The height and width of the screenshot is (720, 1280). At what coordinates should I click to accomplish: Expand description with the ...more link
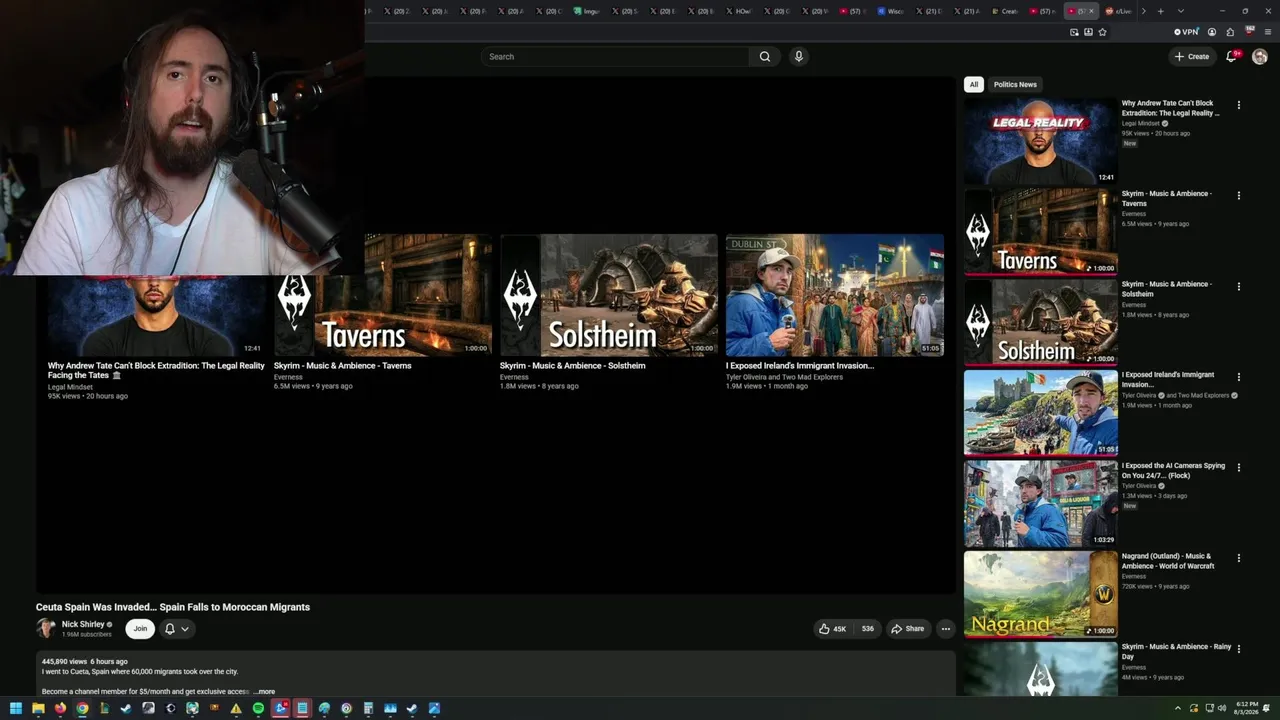click(264, 692)
